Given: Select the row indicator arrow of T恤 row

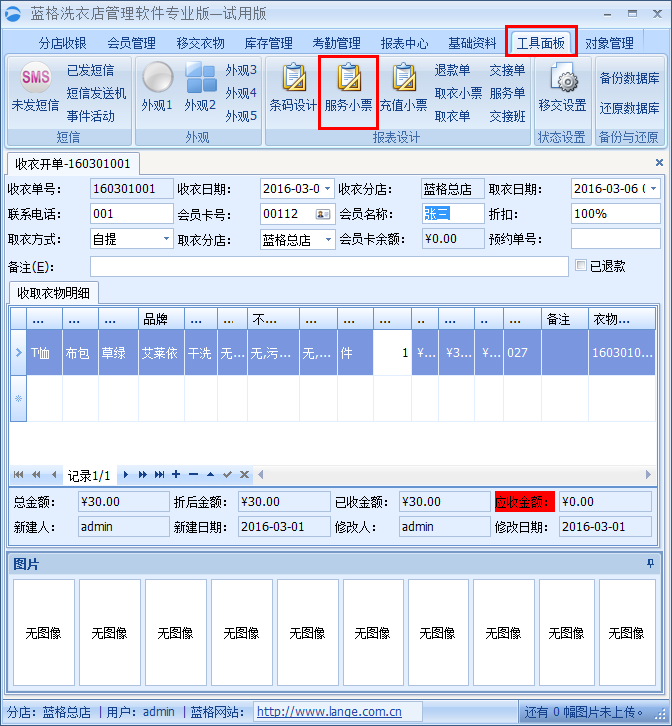Looking at the screenshot, I should pos(19,353).
